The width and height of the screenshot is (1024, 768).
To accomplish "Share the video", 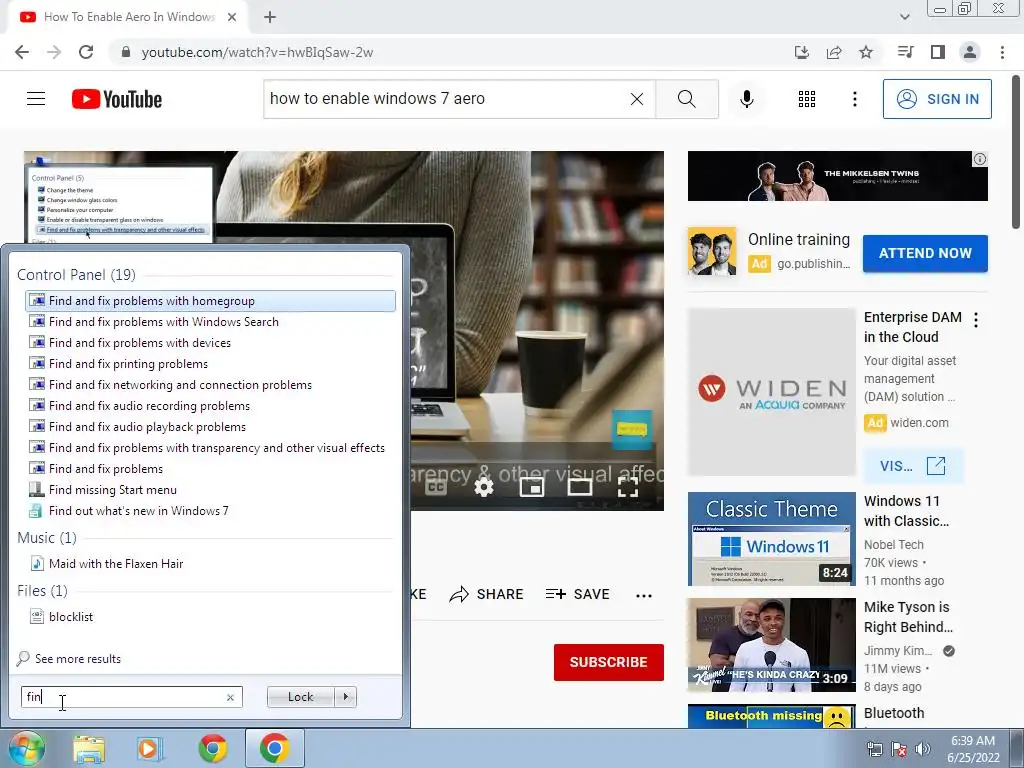I will point(487,594).
